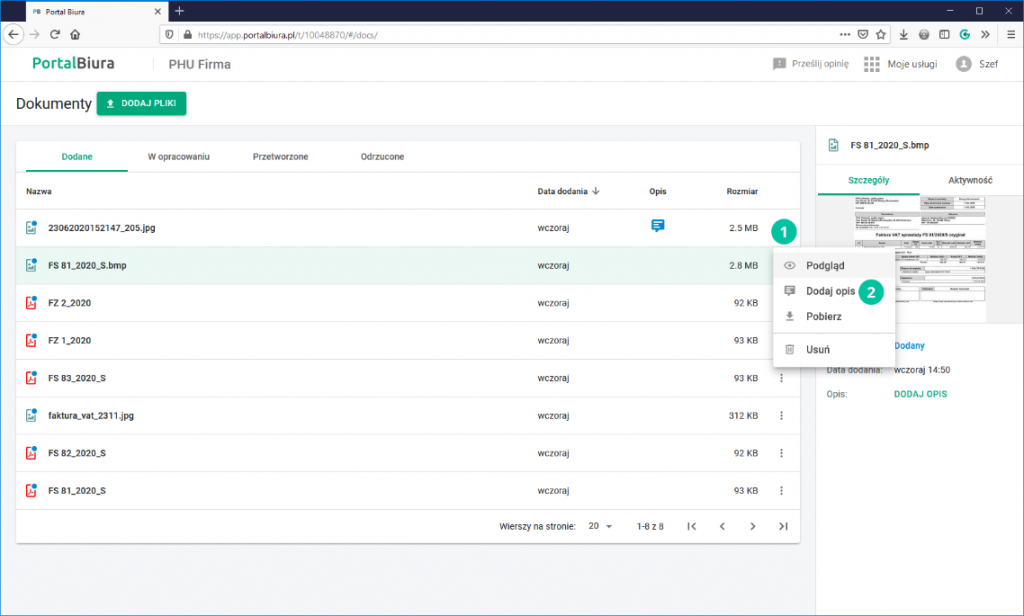Open the rows per page dropdown showing 20
1024x616 pixels.
tap(600, 527)
